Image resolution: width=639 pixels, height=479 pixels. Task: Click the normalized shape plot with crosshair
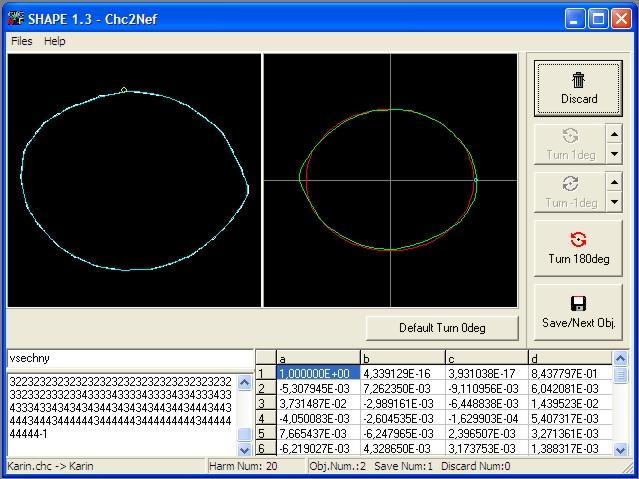point(390,180)
